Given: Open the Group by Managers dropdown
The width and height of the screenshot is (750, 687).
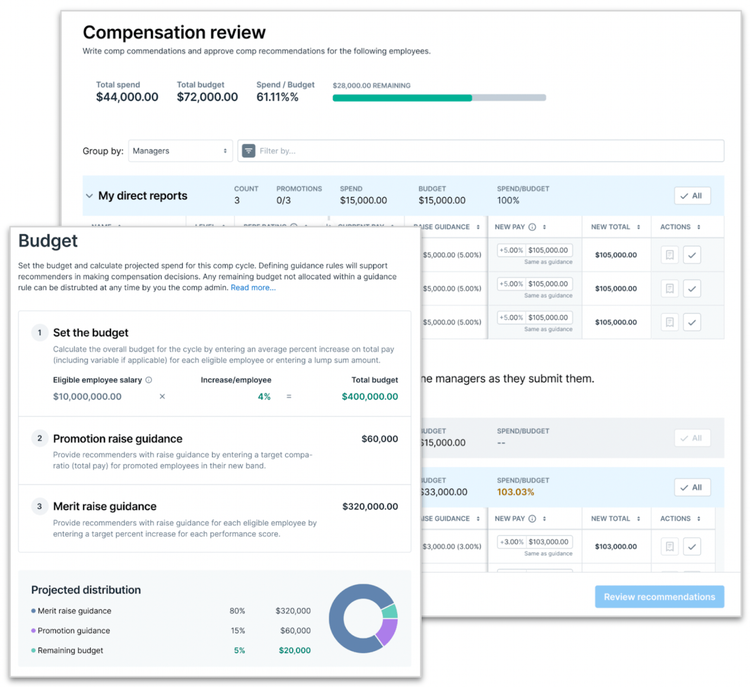Looking at the screenshot, I should (x=180, y=151).
